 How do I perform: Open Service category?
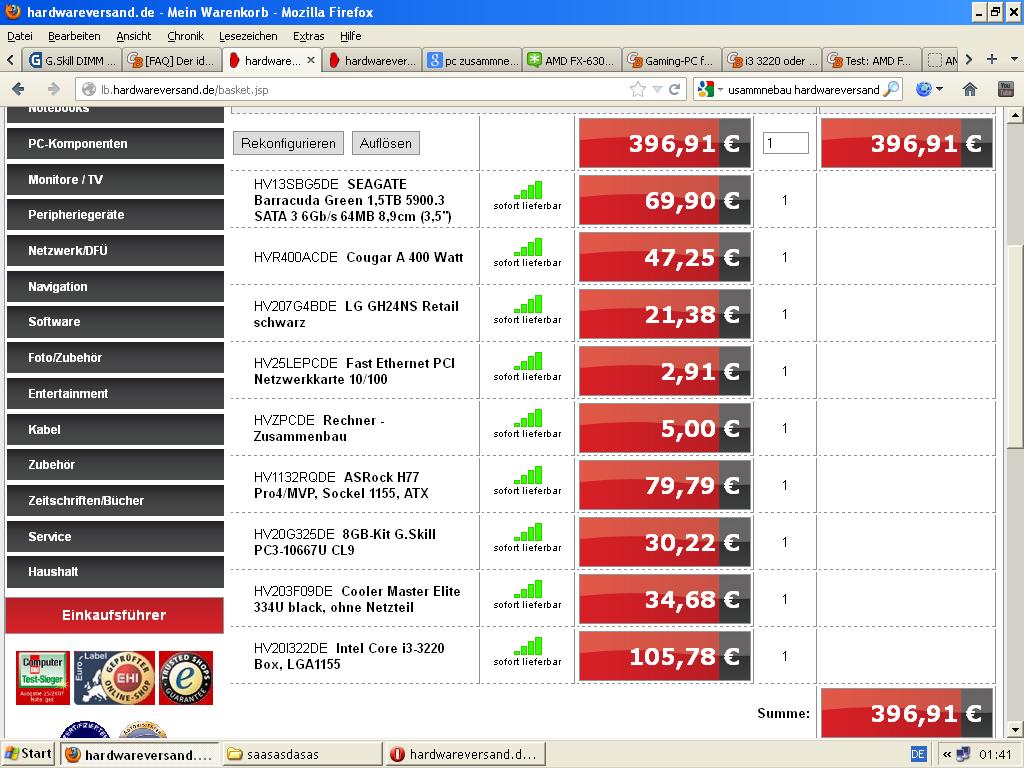[x=115, y=537]
